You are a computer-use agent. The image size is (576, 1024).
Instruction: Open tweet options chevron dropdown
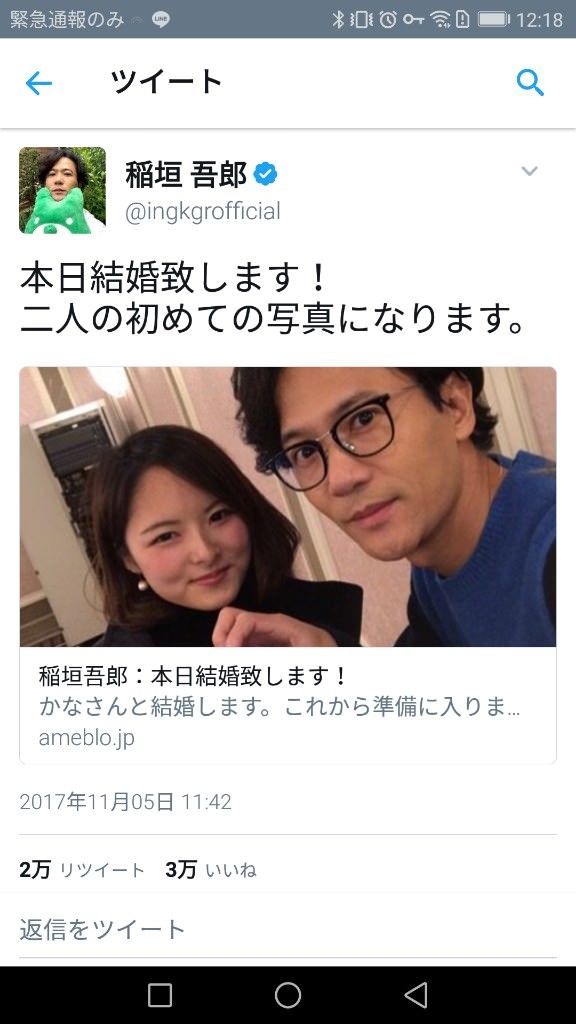[529, 171]
